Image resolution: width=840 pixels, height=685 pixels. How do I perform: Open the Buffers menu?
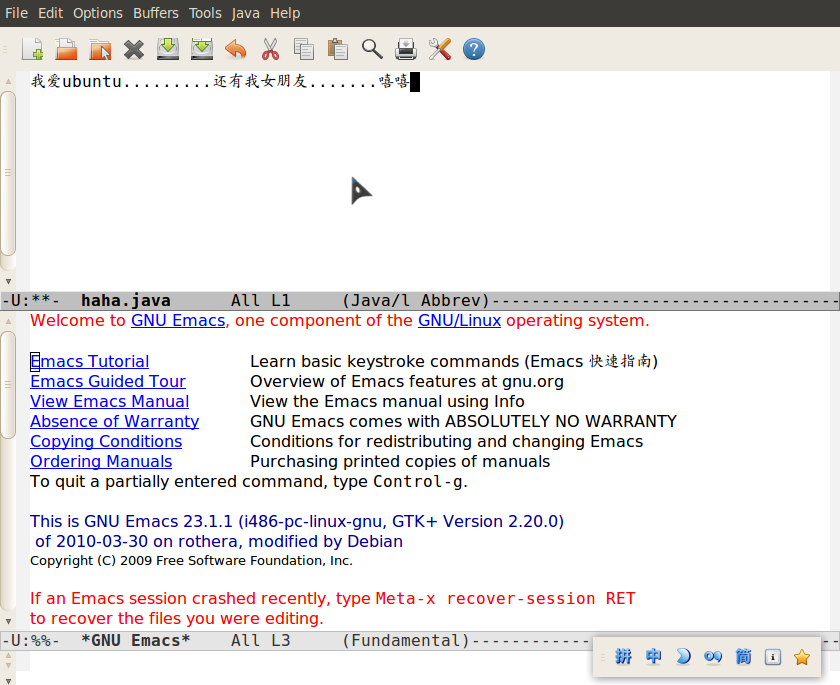click(156, 13)
